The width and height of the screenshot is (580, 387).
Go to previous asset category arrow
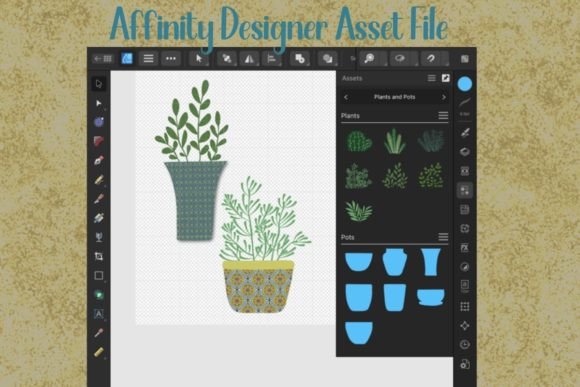point(346,97)
